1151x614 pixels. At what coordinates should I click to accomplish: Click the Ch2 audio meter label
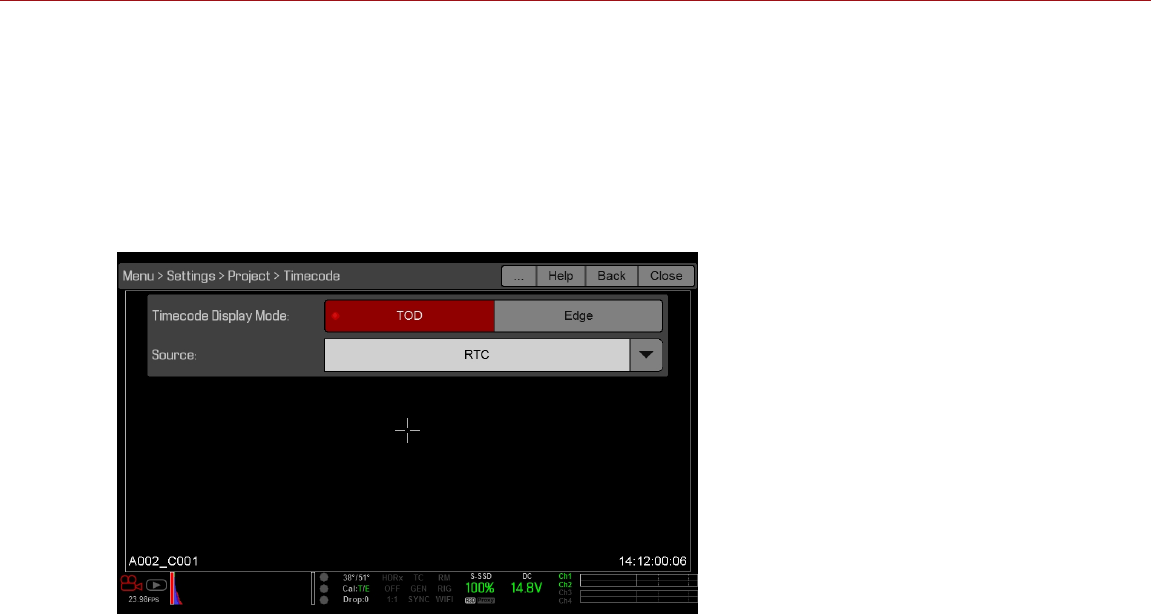564,585
